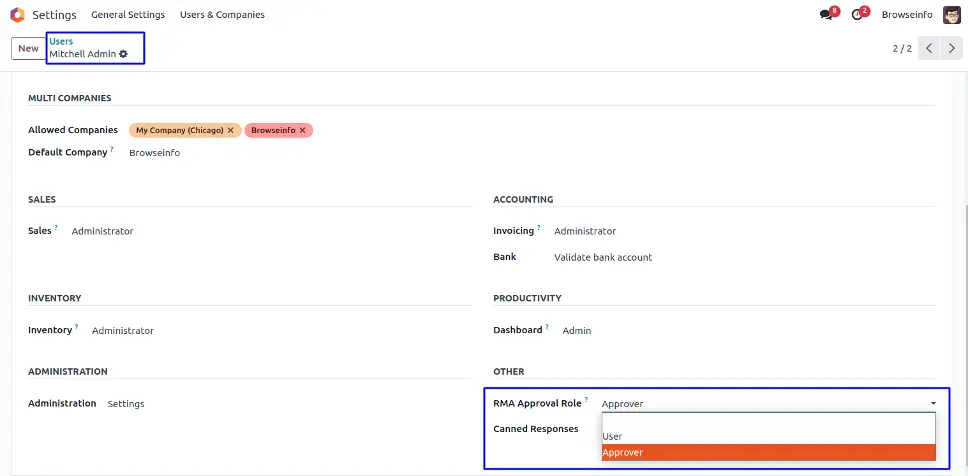This screenshot has width=968, height=476.
Task: Click the New button
Action: (x=28, y=48)
